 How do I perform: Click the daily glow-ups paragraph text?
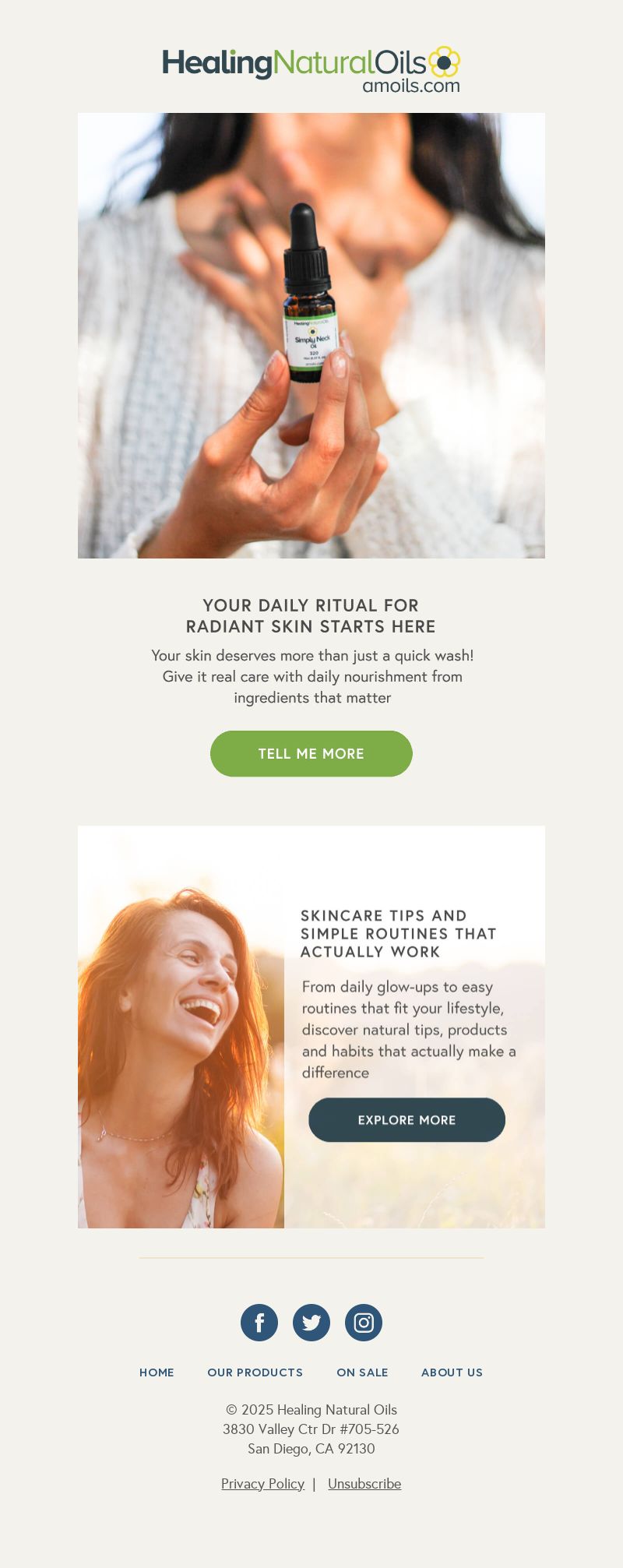[409, 1030]
